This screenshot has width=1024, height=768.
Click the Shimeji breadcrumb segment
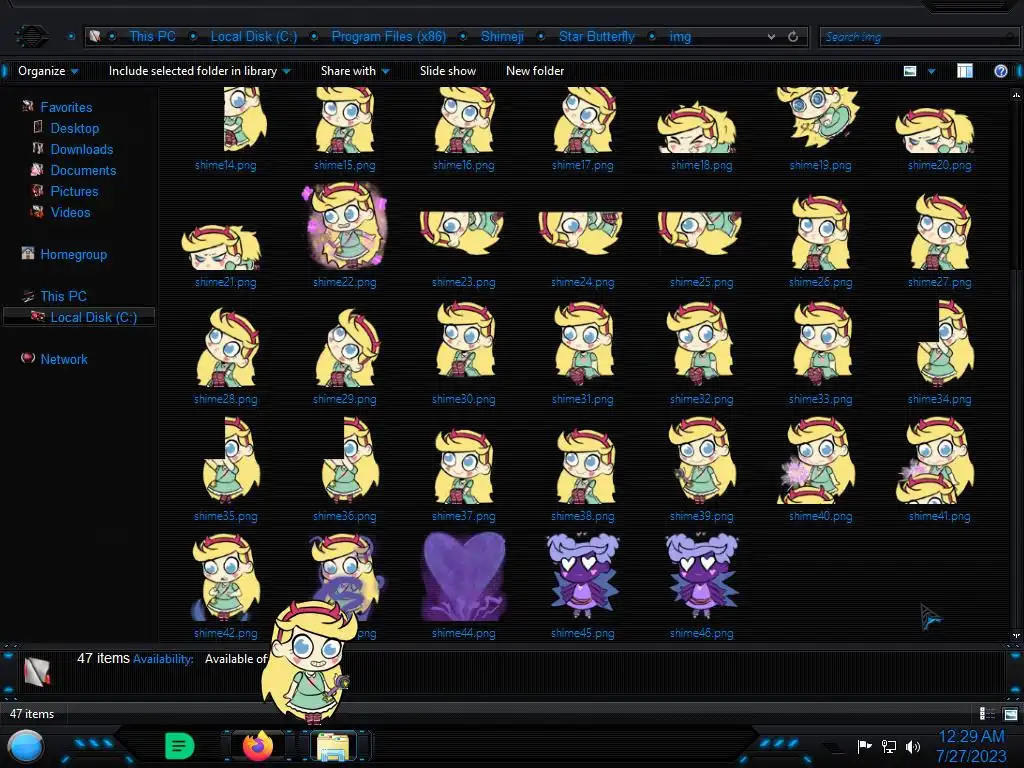pyautogui.click(x=502, y=37)
